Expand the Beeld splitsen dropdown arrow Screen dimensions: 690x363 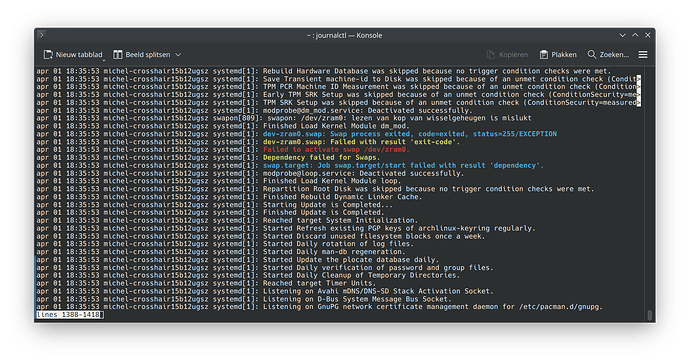tap(178, 55)
